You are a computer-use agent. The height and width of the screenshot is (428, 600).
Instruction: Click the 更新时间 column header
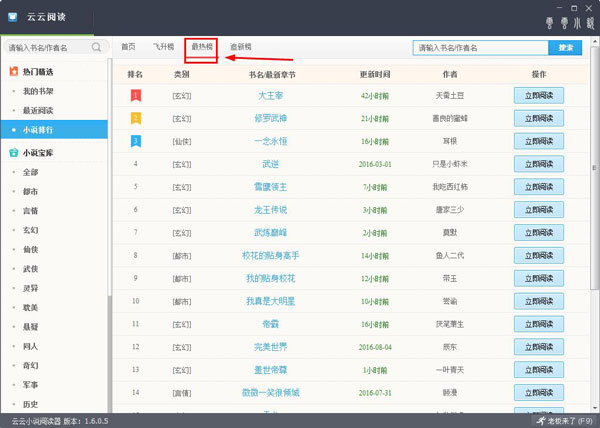(x=375, y=74)
